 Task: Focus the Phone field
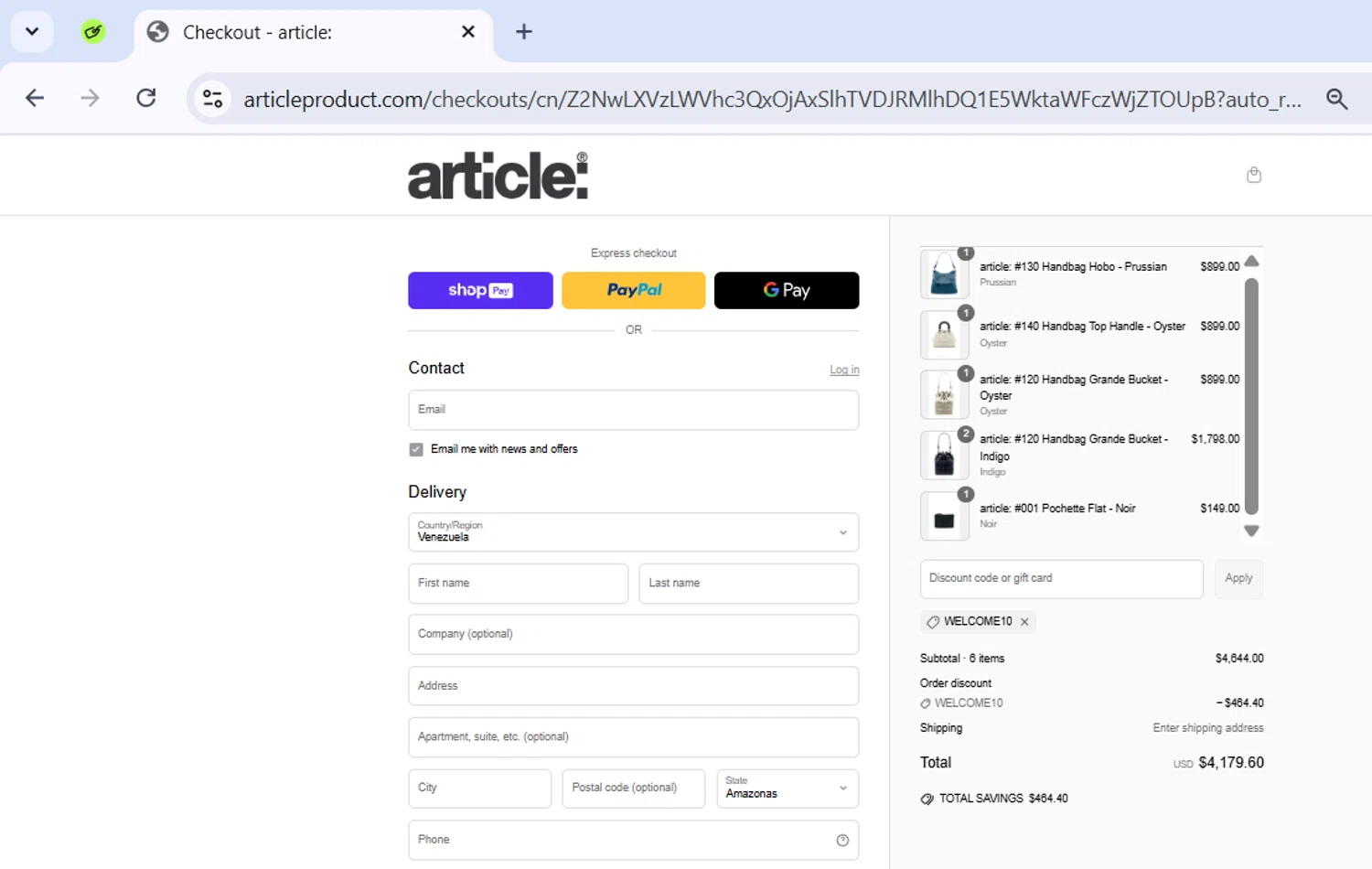(634, 840)
